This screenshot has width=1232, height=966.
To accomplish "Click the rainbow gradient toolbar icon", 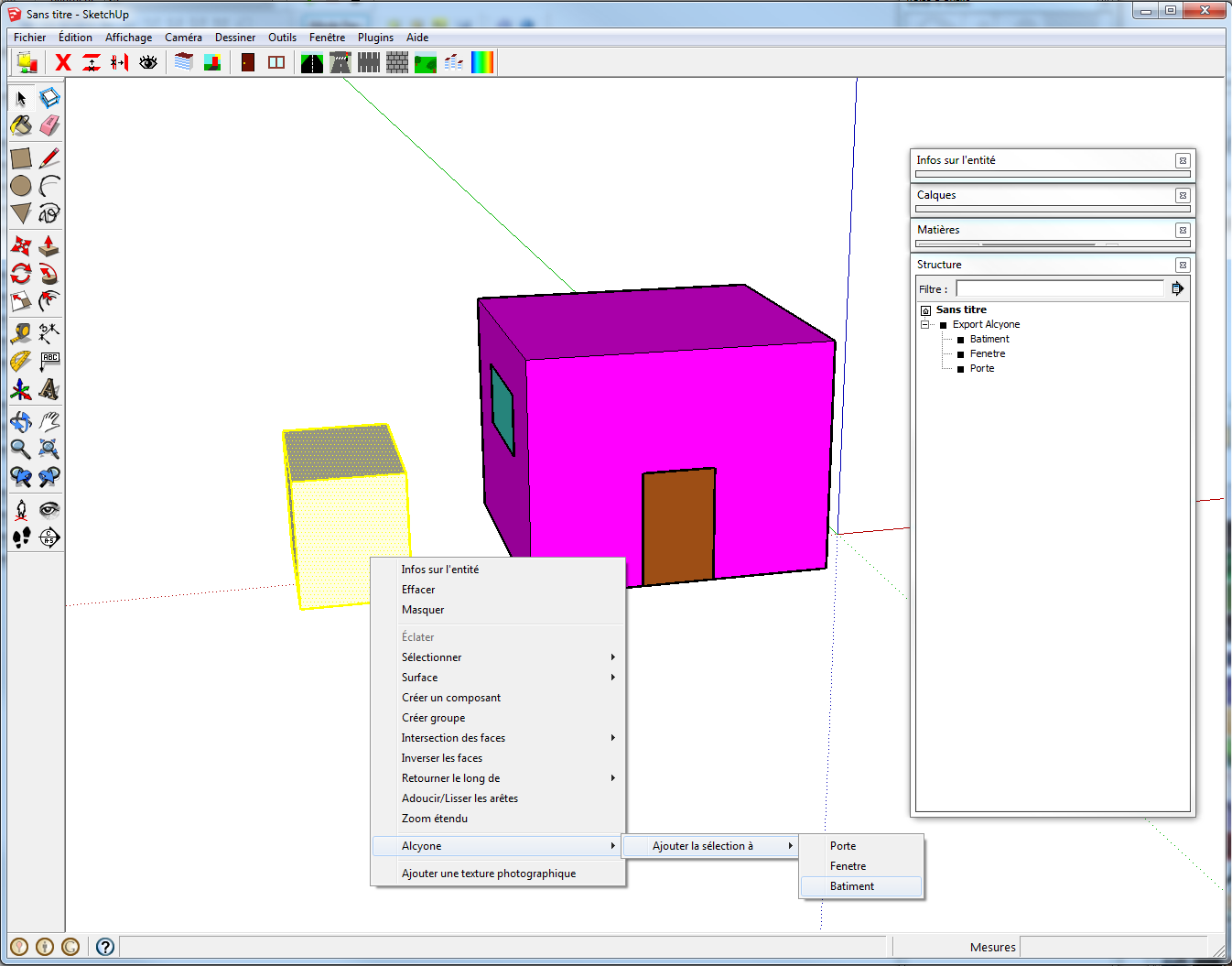I will (x=482, y=62).
